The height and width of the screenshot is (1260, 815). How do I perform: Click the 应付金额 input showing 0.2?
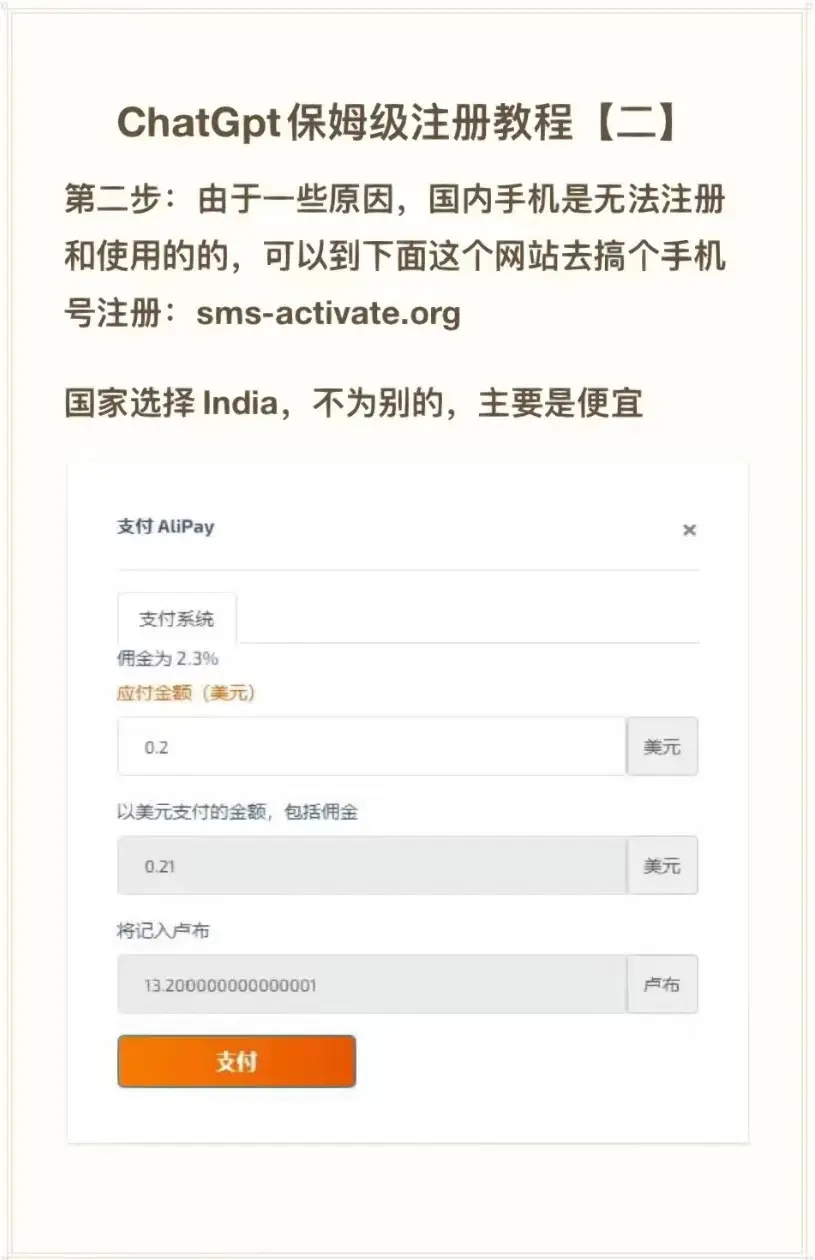tap(372, 746)
